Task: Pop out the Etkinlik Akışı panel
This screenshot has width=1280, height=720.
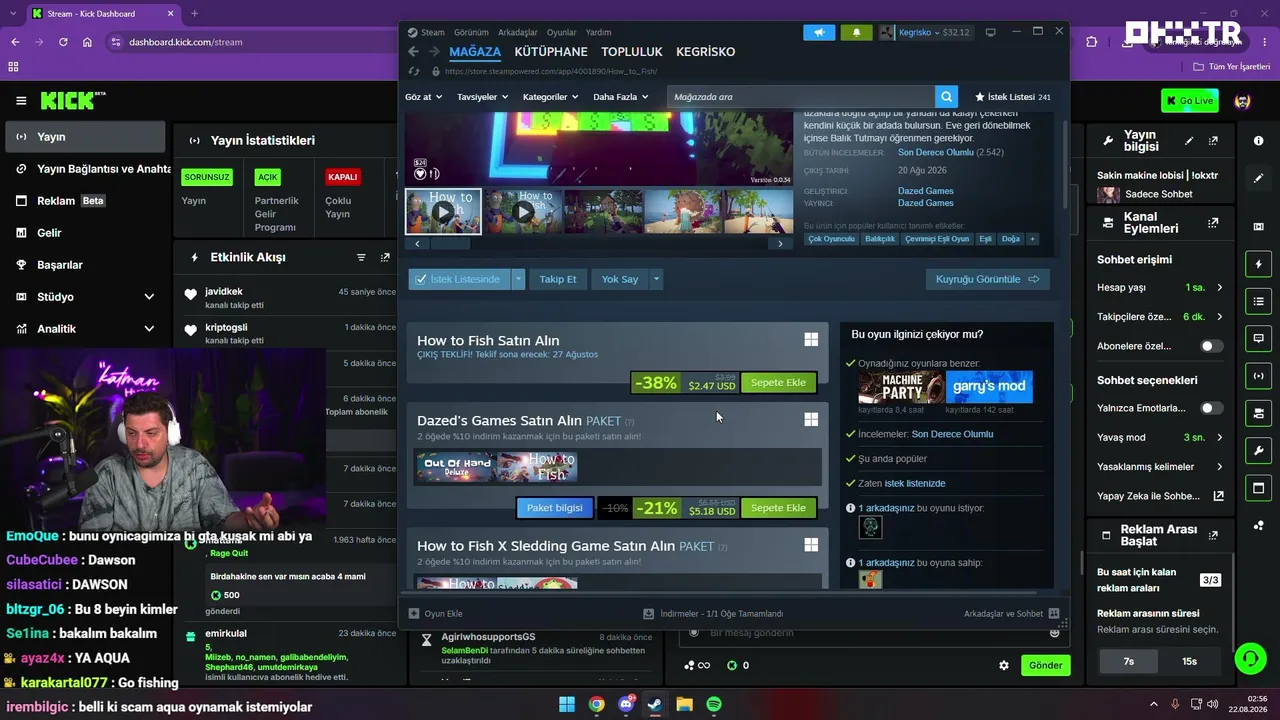Action: coord(385,257)
